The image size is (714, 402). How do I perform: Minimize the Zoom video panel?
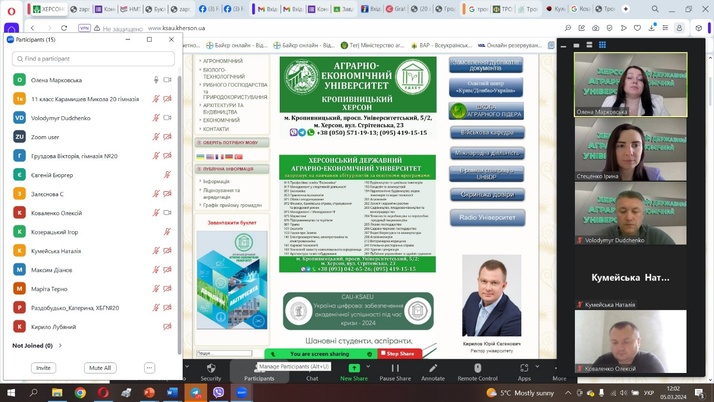tap(564, 45)
